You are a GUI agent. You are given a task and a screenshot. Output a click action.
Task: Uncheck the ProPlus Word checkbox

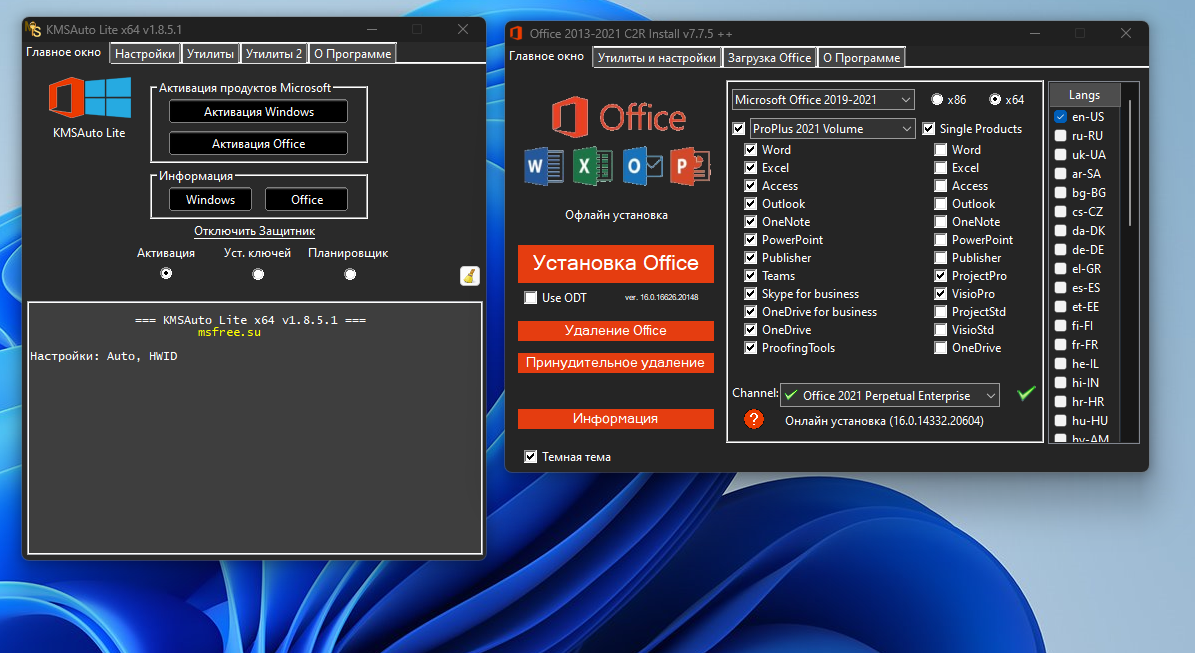pyautogui.click(x=751, y=149)
